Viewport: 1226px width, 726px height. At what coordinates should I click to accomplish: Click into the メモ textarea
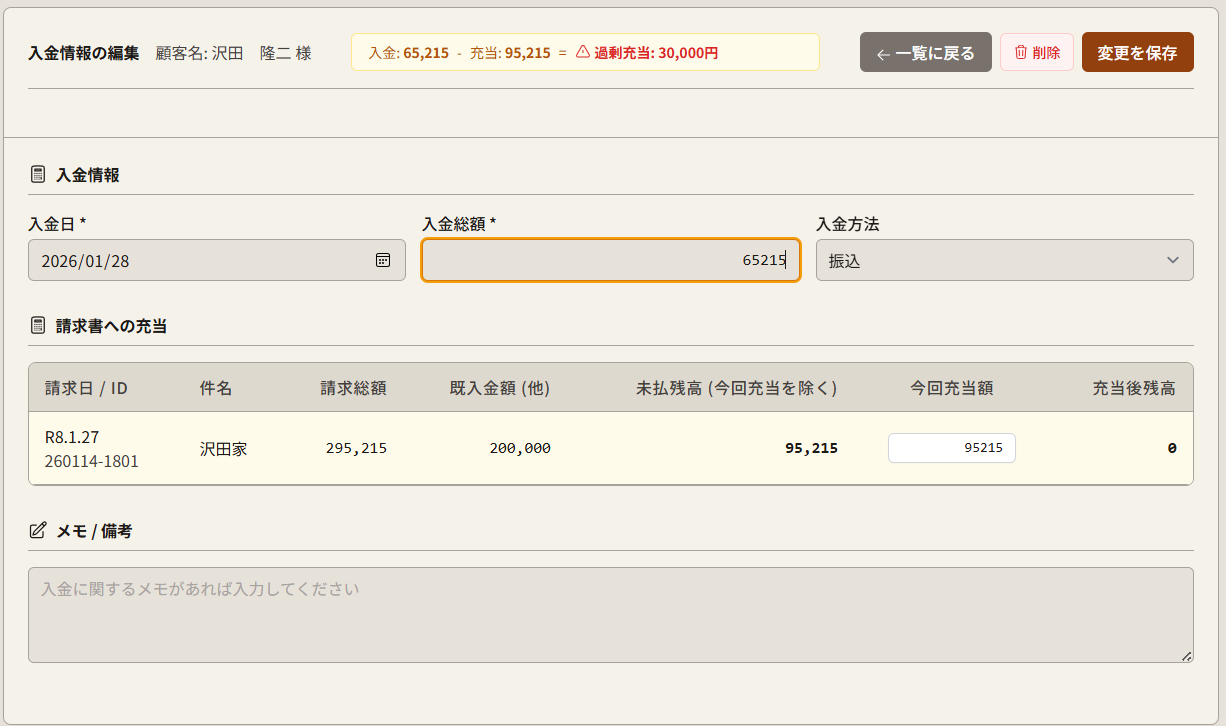[x=610, y=615]
